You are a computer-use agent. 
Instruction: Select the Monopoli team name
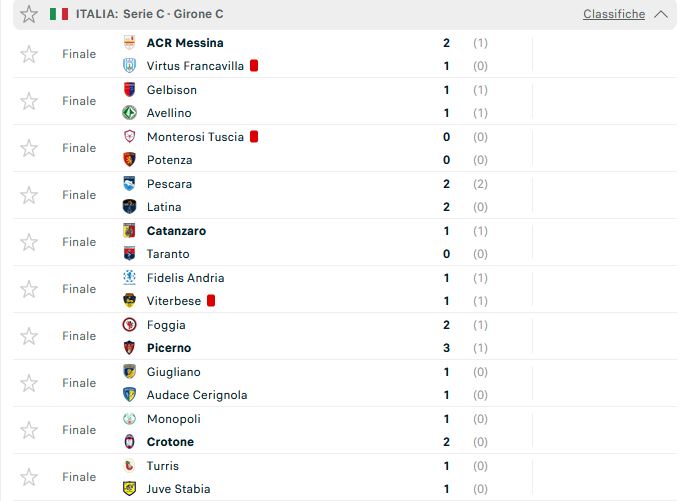coord(174,419)
